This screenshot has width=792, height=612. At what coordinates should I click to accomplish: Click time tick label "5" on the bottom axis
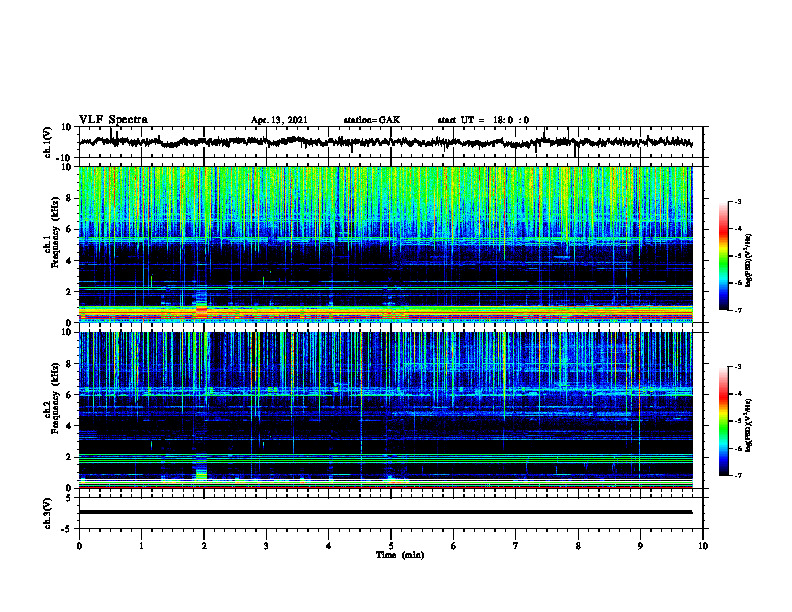tap(391, 546)
